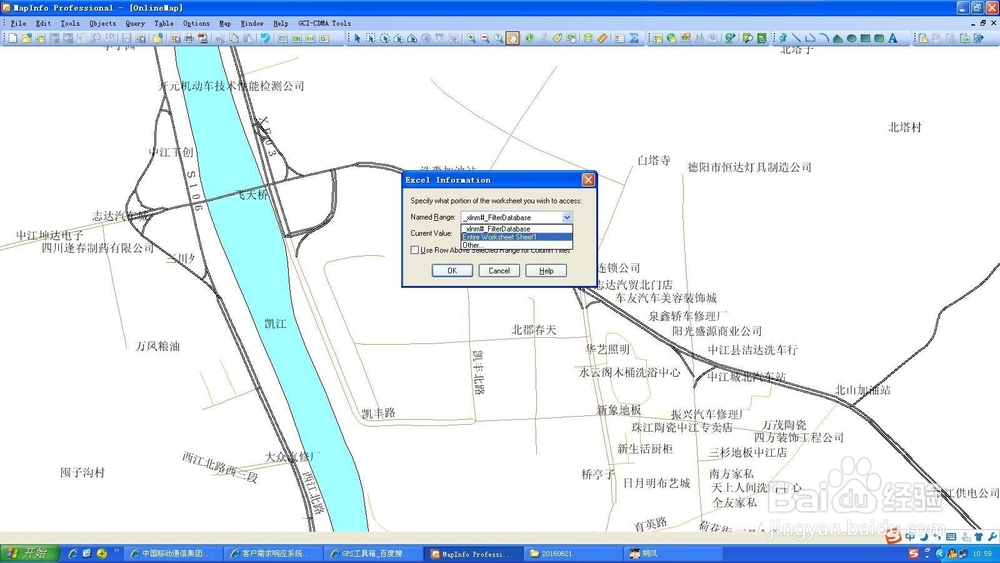Viewport: 1000px width, 563px height.
Task: Check Use Row Above Selected Range checkbox
Action: coord(415,250)
